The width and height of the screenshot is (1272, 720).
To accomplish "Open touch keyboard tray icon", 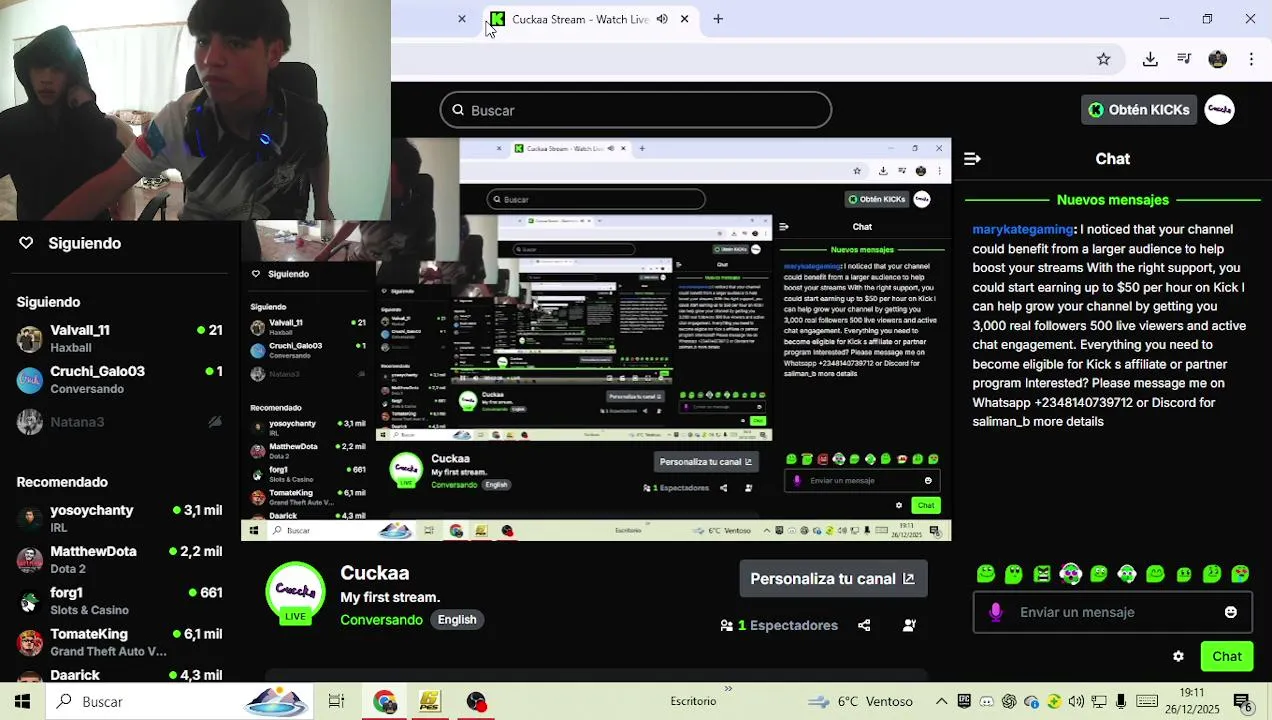I will click(1147, 701).
